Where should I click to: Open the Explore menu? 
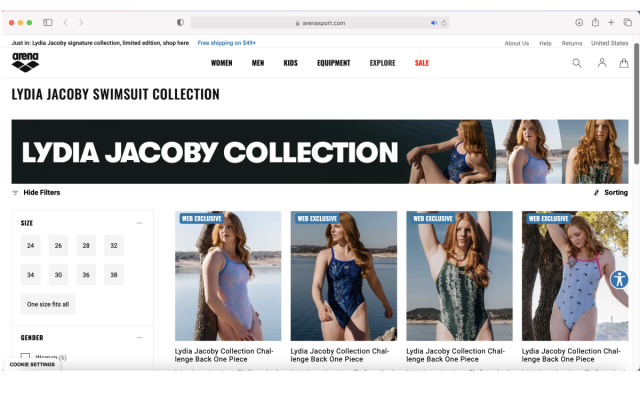(x=382, y=63)
